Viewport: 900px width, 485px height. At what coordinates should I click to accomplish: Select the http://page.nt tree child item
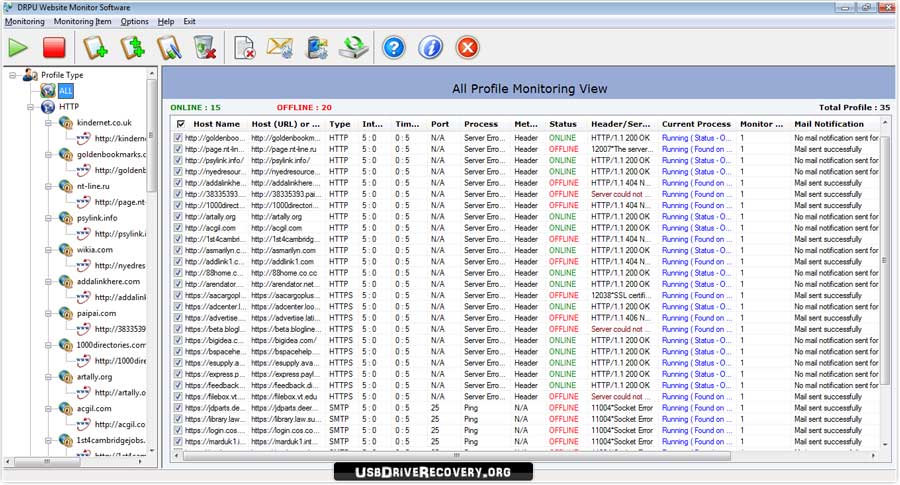click(x=119, y=202)
